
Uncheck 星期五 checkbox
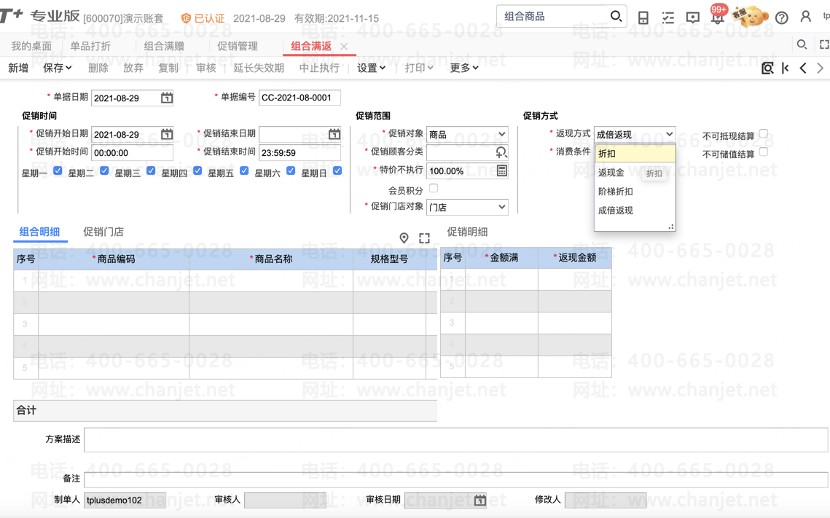point(244,170)
